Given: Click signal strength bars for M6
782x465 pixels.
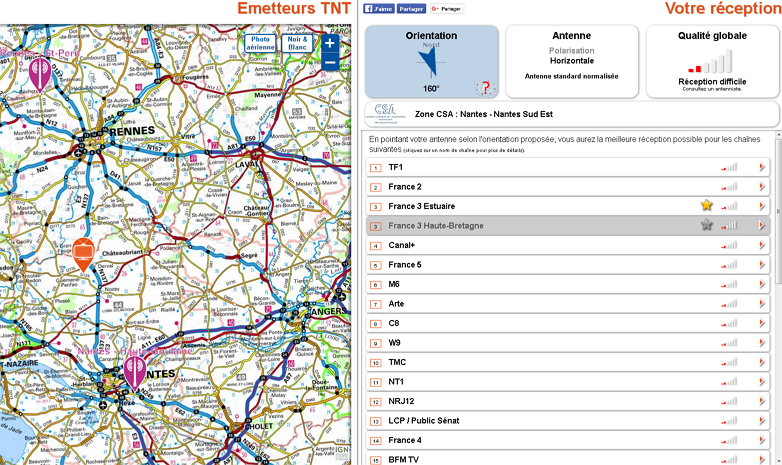Looking at the screenshot, I should point(729,284).
